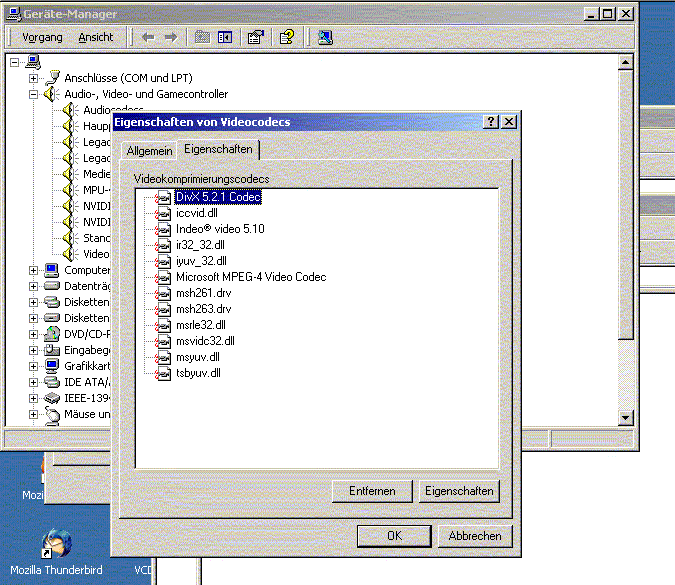
Task: Collapse the root computer tree node
Action: (15, 62)
